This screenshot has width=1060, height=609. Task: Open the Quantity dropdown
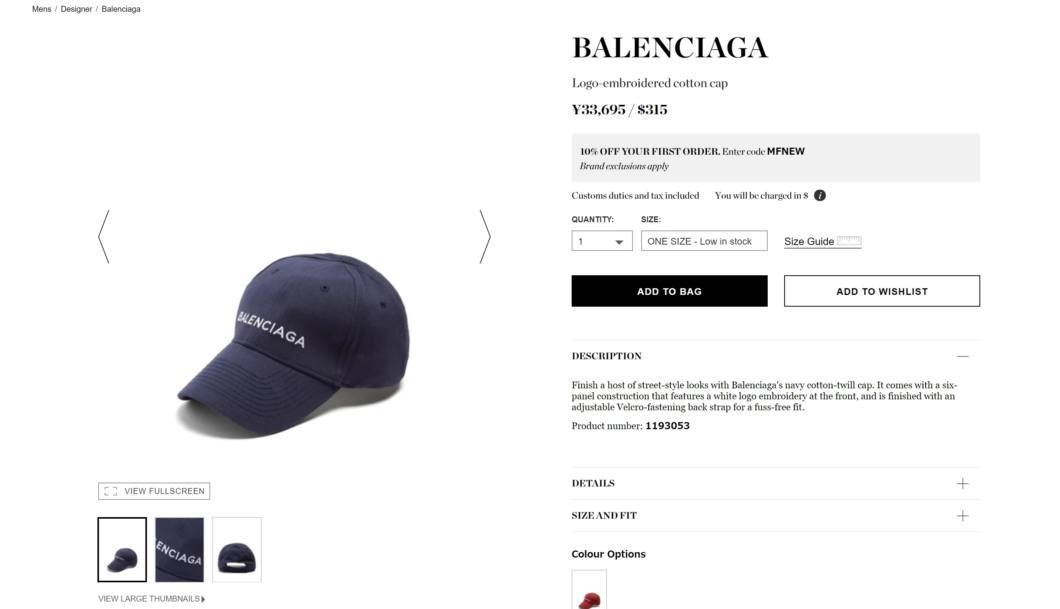(x=602, y=241)
